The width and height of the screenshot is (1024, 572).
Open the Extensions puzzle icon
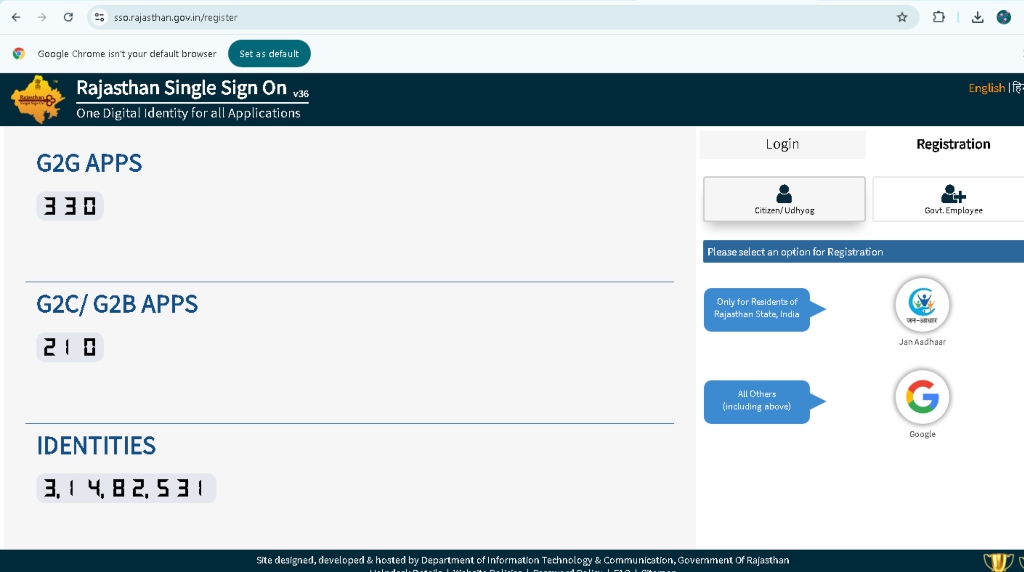click(938, 18)
